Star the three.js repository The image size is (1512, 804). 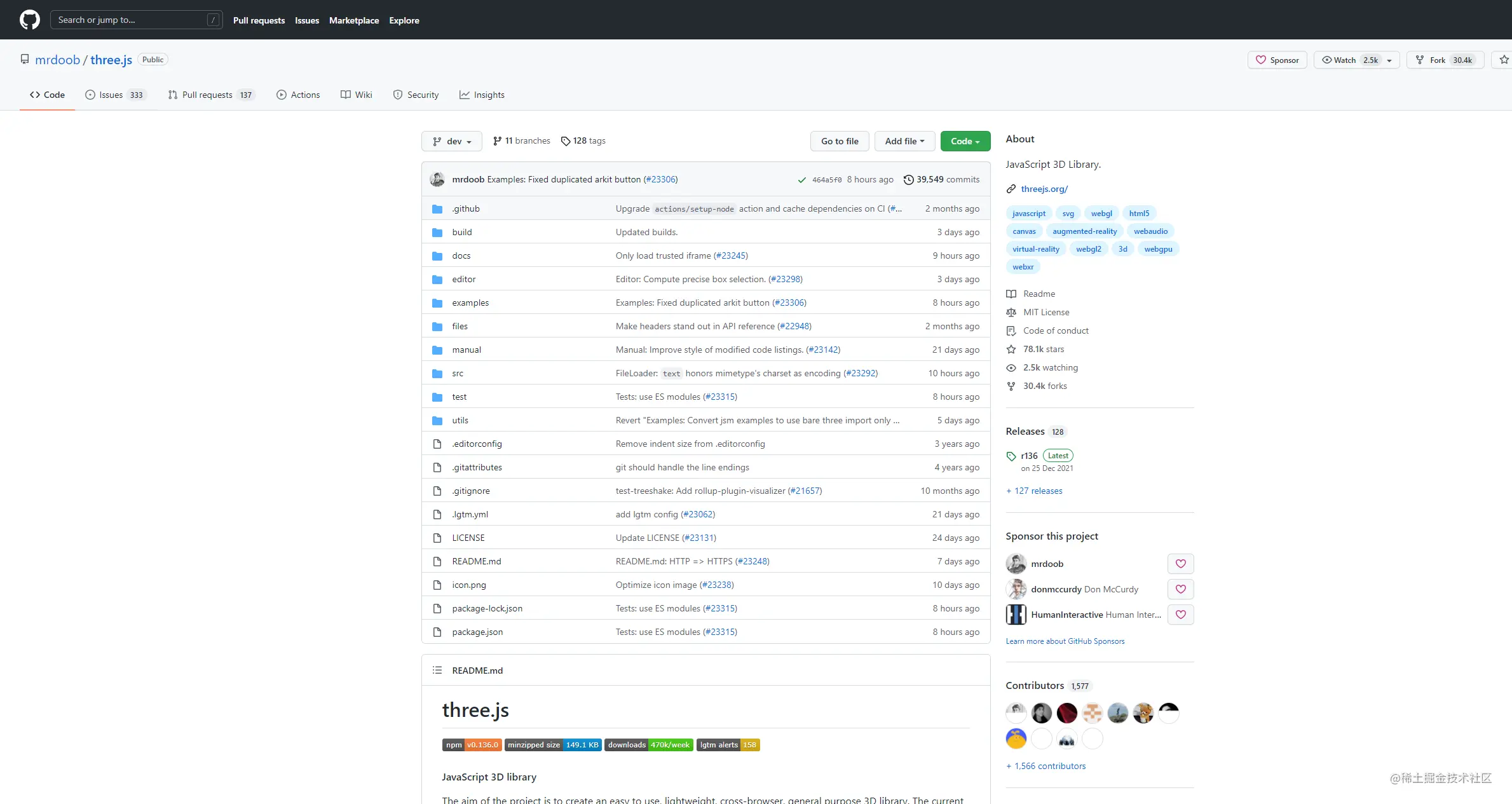click(x=1504, y=60)
